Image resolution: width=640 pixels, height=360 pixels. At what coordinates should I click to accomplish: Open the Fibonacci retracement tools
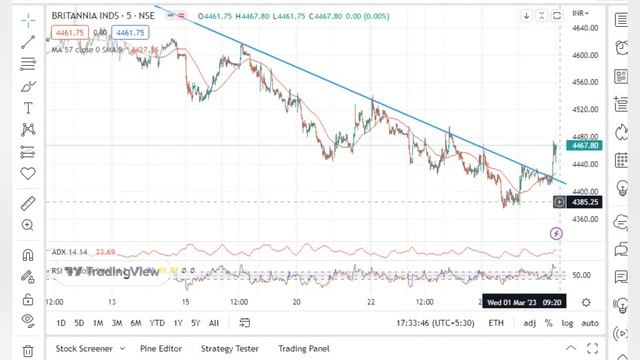pyautogui.click(x=28, y=64)
